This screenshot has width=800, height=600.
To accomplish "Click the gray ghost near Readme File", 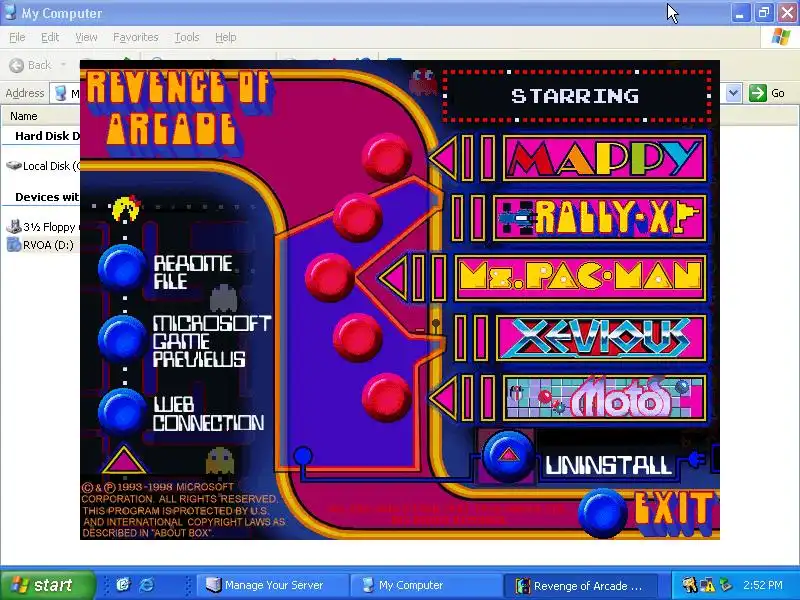I will point(223,297).
